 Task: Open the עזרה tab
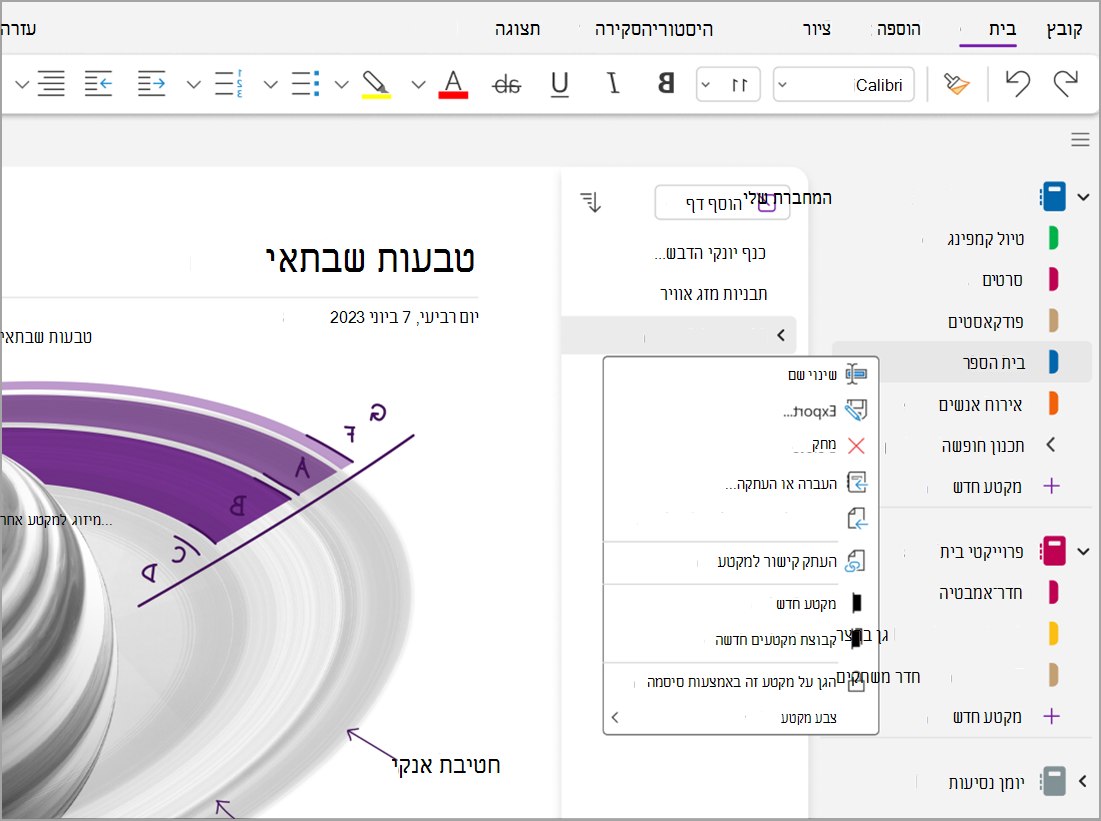point(18,29)
